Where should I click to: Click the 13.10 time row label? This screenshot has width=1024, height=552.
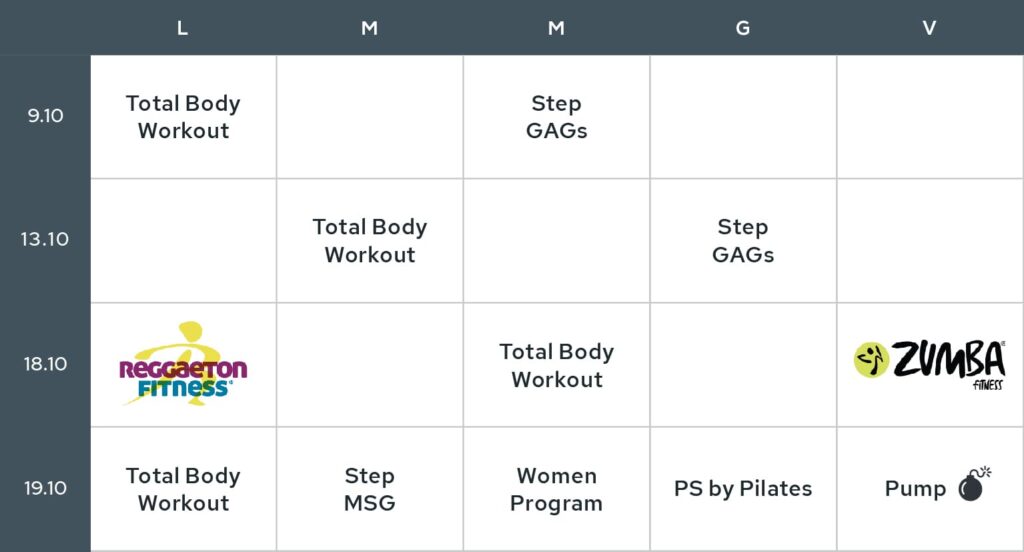click(x=44, y=240)
